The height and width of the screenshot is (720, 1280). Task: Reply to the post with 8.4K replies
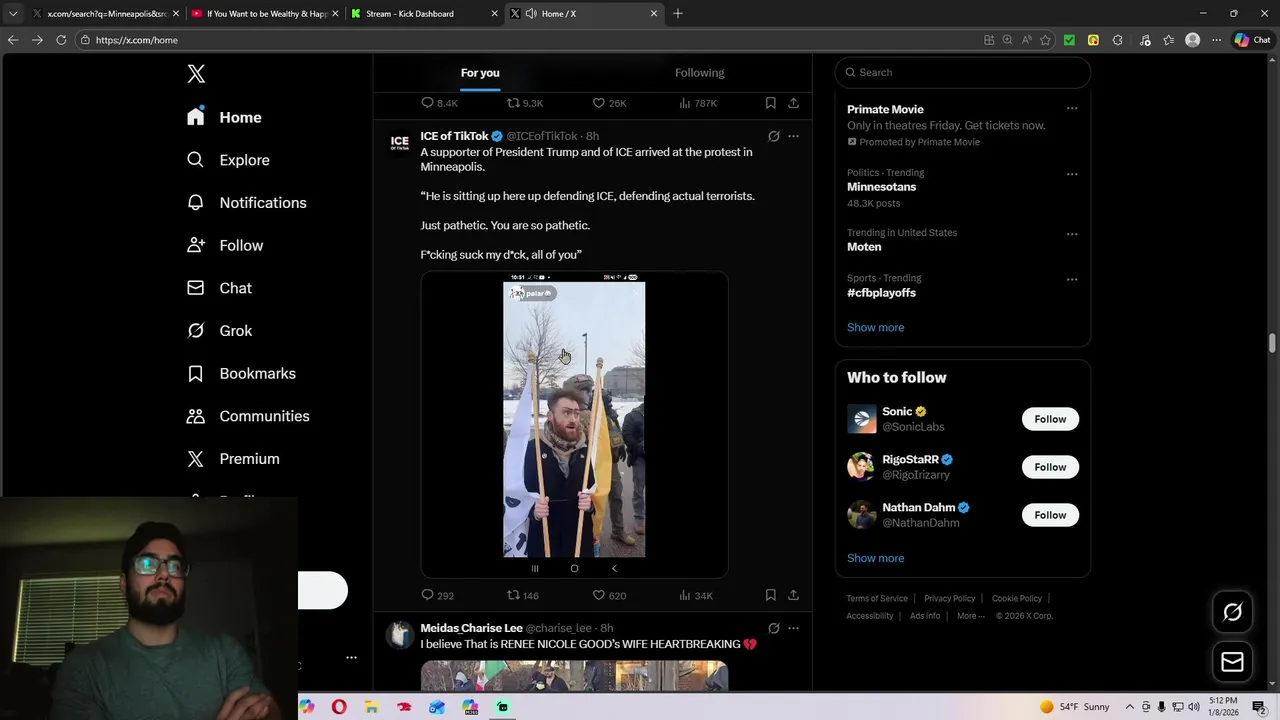coord(439,103)
